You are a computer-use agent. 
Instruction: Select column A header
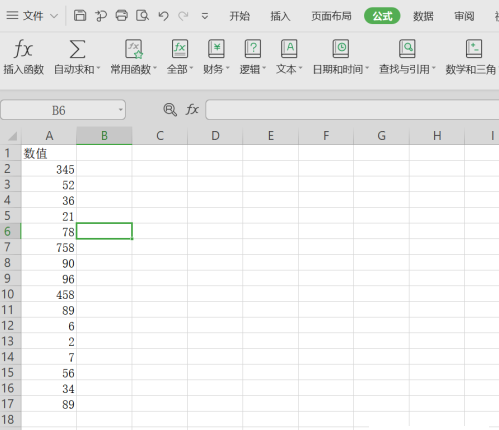pyautogui.click(x=49, y=136)
